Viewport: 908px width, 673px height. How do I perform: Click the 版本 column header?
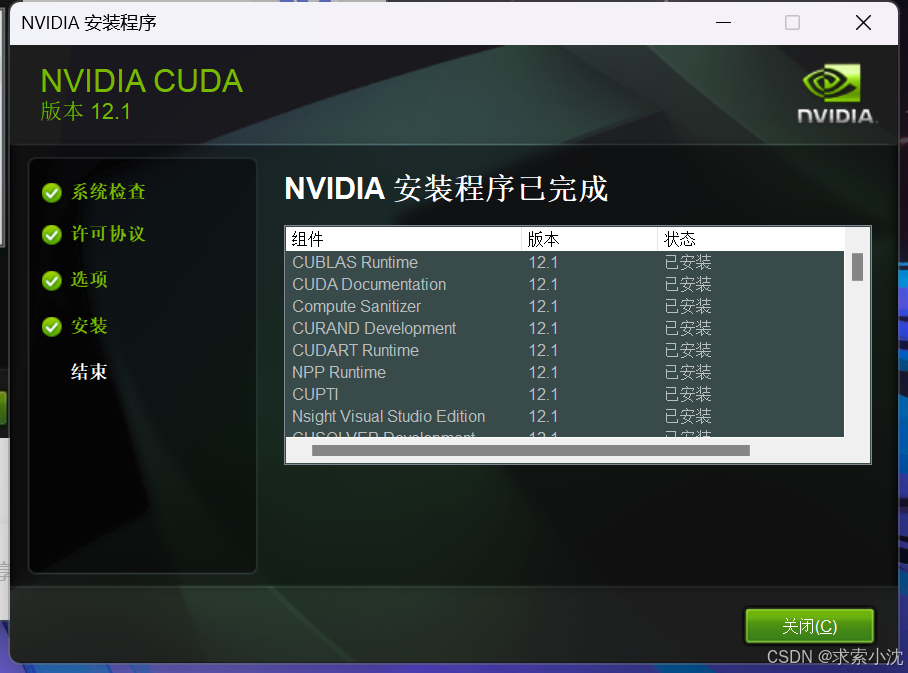tap(590, 239)
